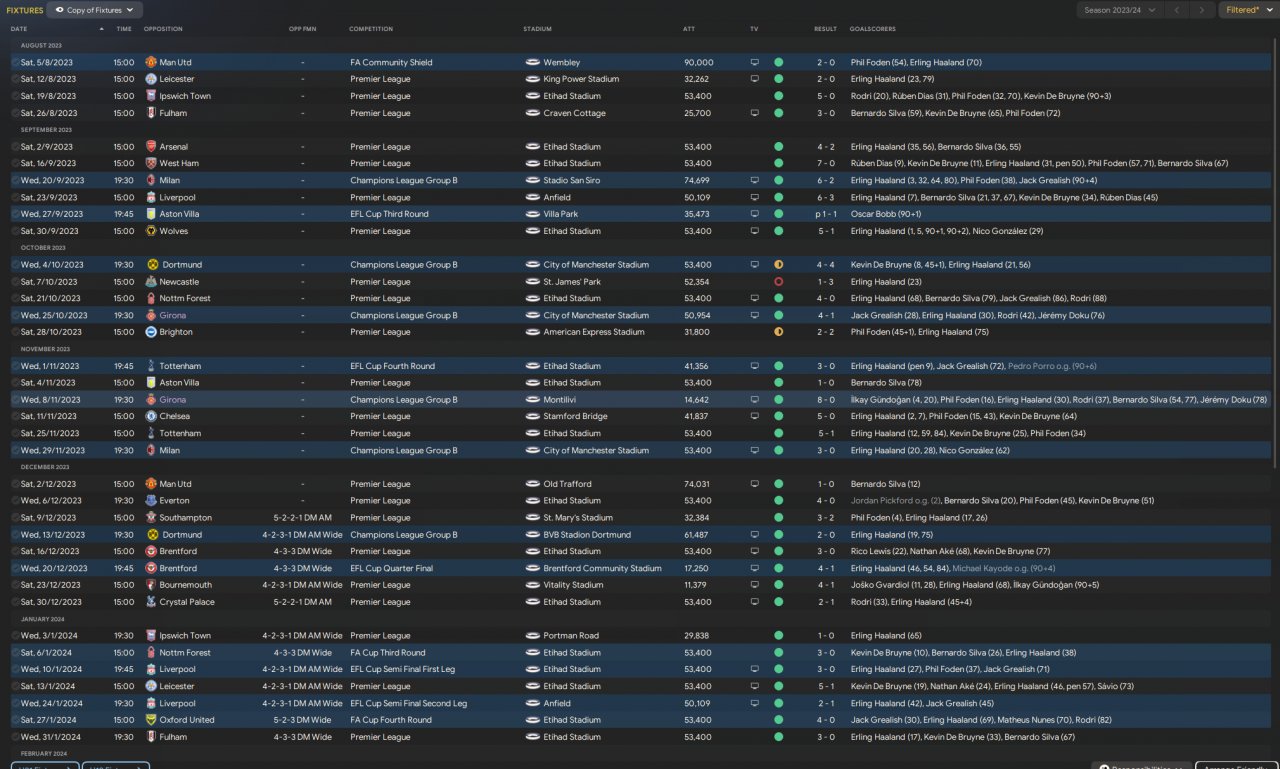The height and width of the screenshot is (769, 1280).
Task: Click the Everton club badge
Action: [151, 501]
